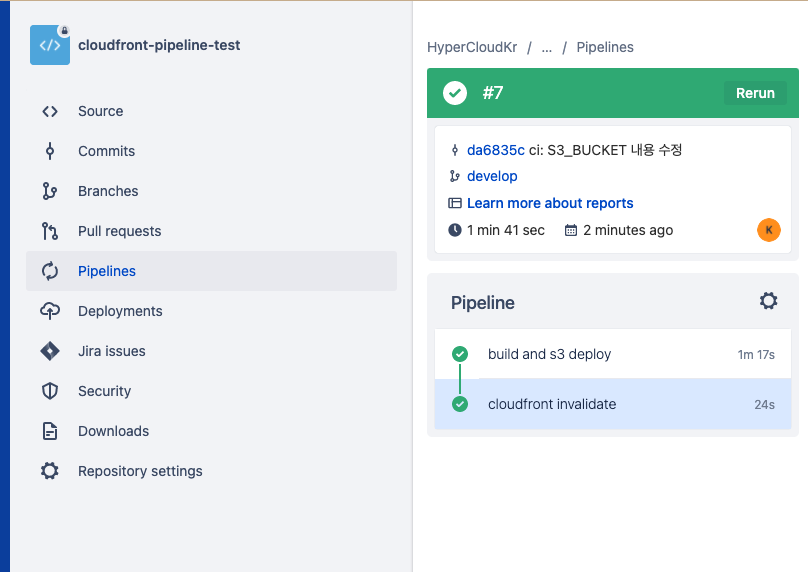This screenshot has width=808, height=572.
Task: Click the reports panel icon
Action: pos(454,203)
